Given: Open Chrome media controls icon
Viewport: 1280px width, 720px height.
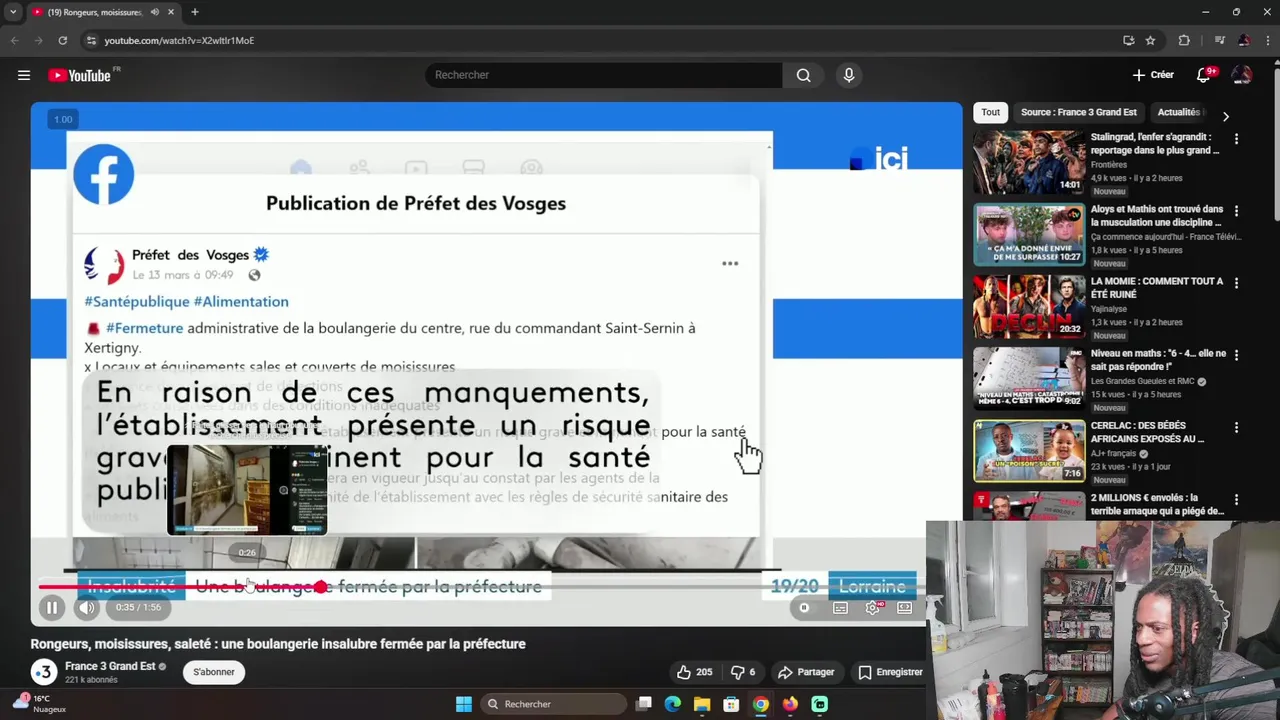Looking at the screenshot, I should (1219, 40).
